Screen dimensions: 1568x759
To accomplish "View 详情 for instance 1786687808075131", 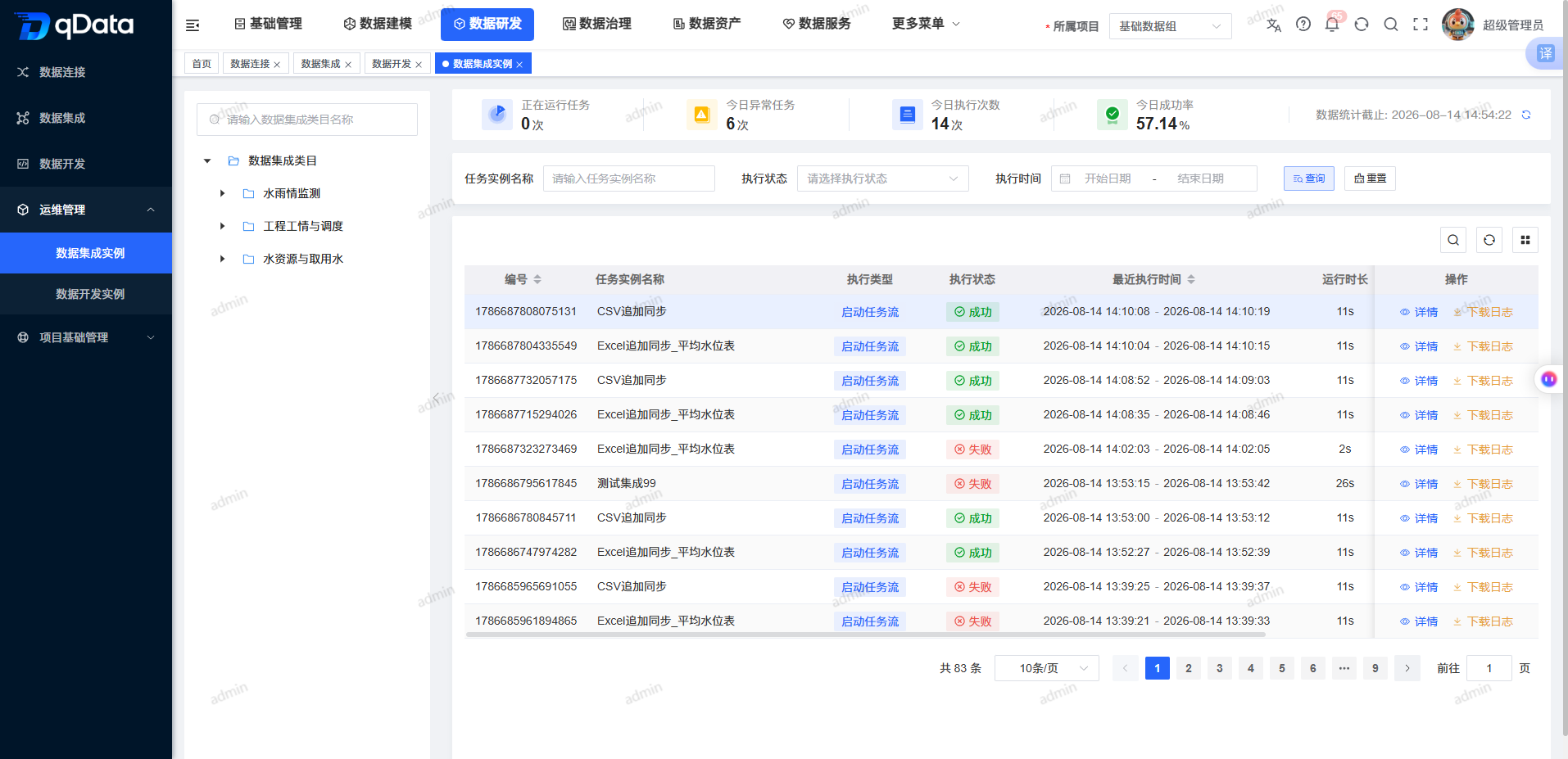I will coord(1419,312).
